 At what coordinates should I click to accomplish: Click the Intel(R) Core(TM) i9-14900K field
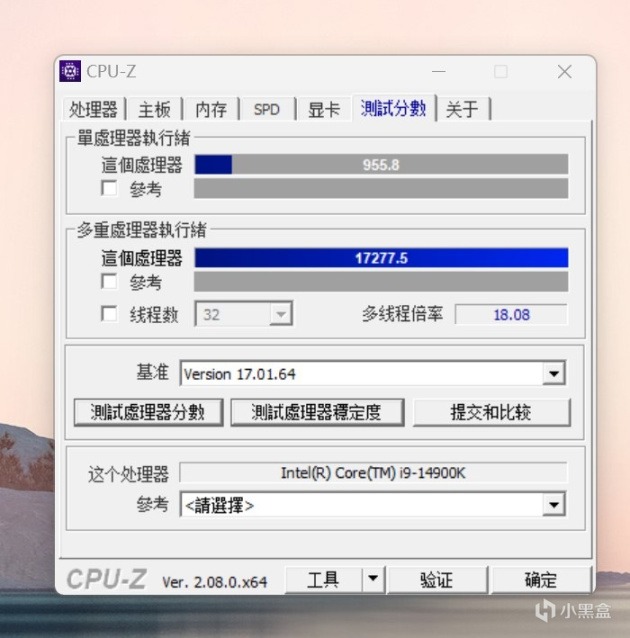click(373, 473)
